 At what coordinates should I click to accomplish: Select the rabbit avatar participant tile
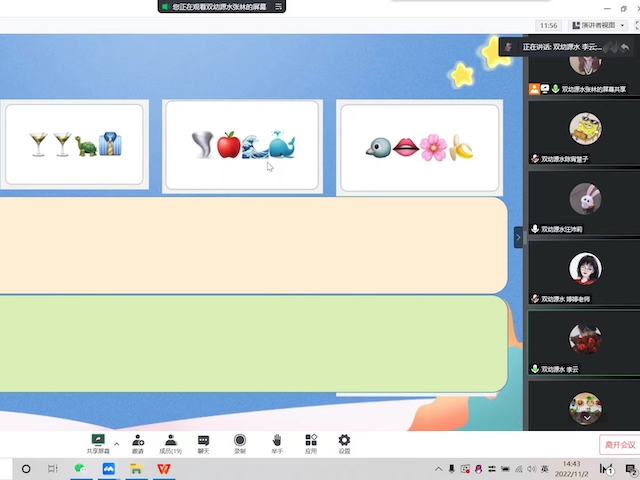[584, 203]
